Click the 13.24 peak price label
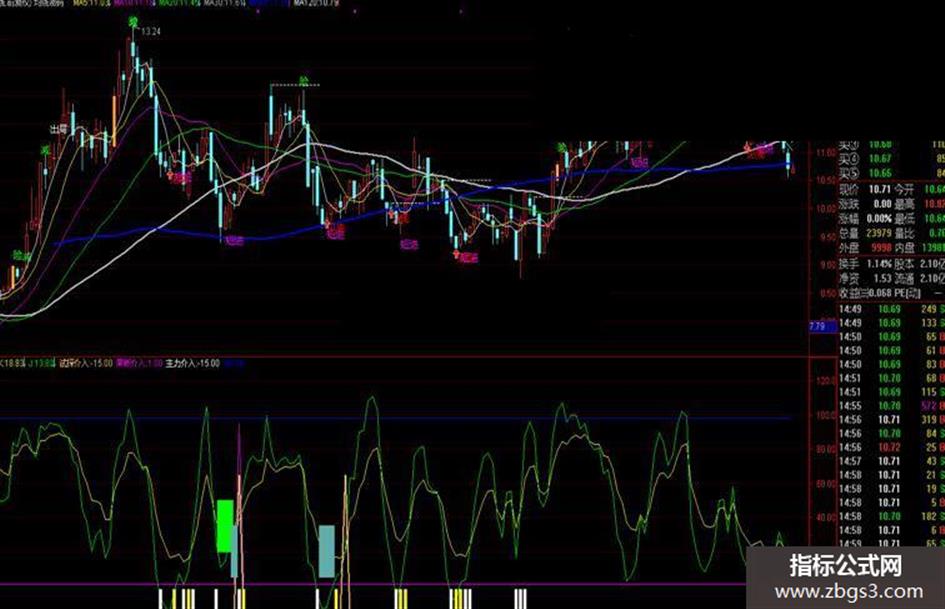The image size is (945, 609). pos(151,31)
